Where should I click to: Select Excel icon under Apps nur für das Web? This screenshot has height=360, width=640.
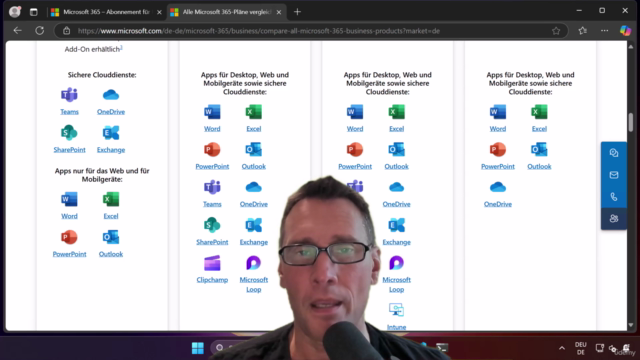(x=111, y=199)
